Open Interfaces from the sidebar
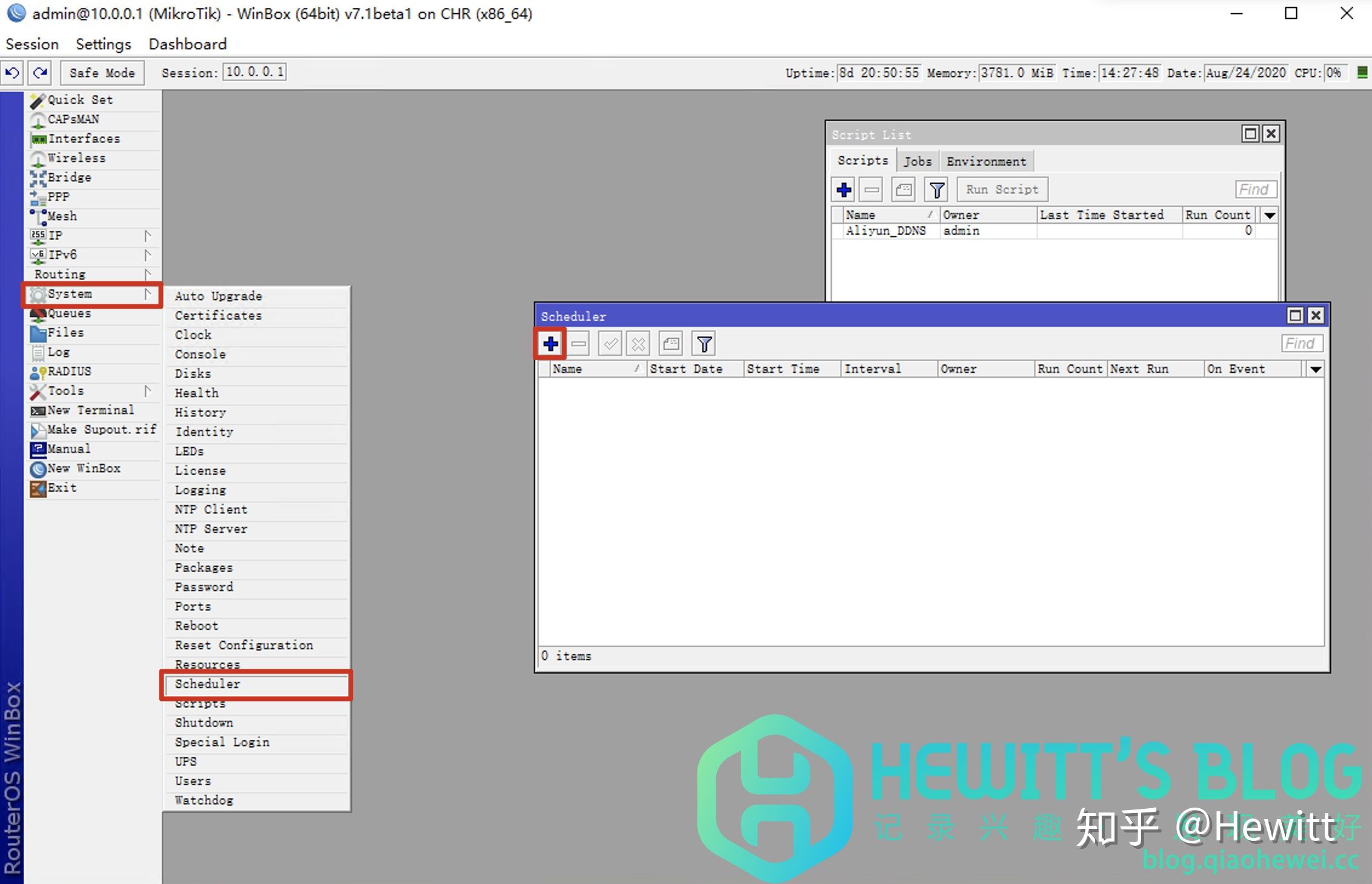 (x=94, y=139)
